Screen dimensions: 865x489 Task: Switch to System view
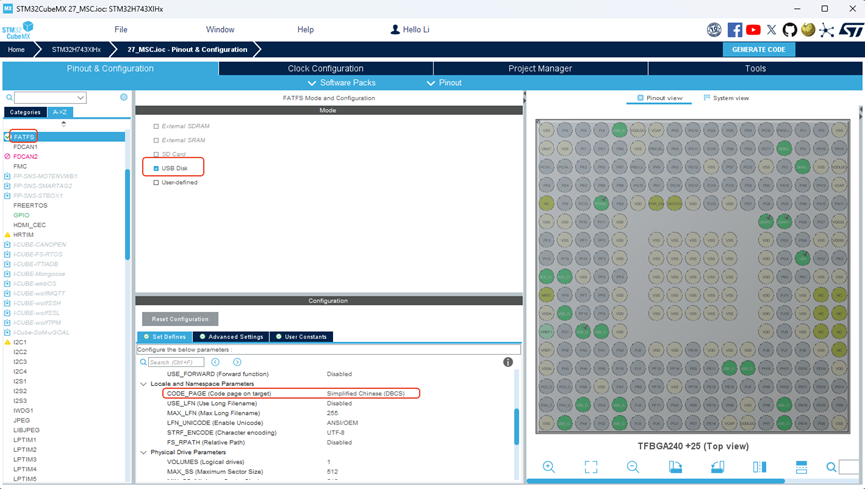tap(726, 98)
